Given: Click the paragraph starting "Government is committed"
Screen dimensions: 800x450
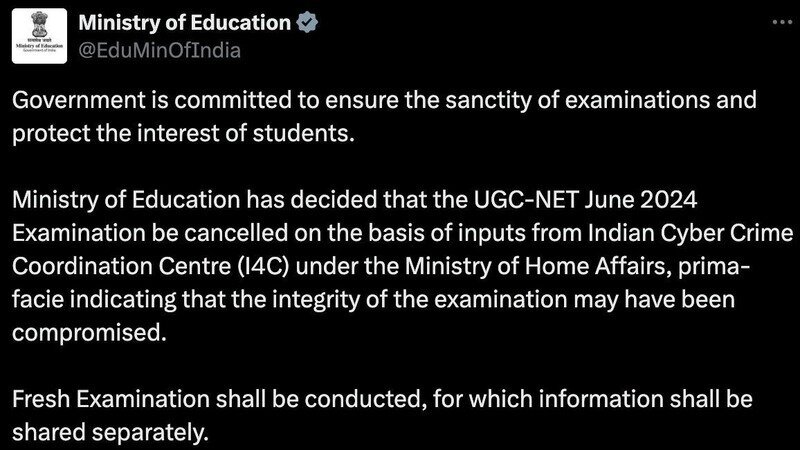Looking at the screenshot, I should (384, 116).
